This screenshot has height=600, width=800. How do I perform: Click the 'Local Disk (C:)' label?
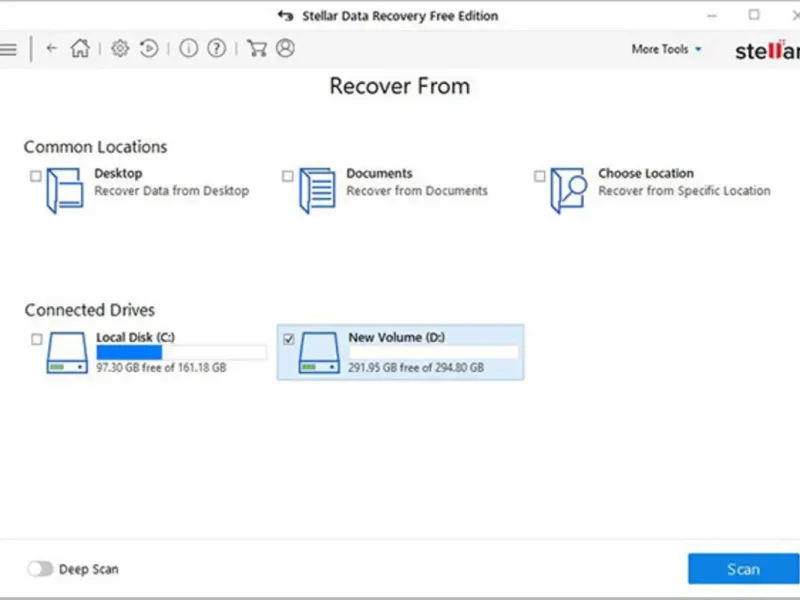136,337
